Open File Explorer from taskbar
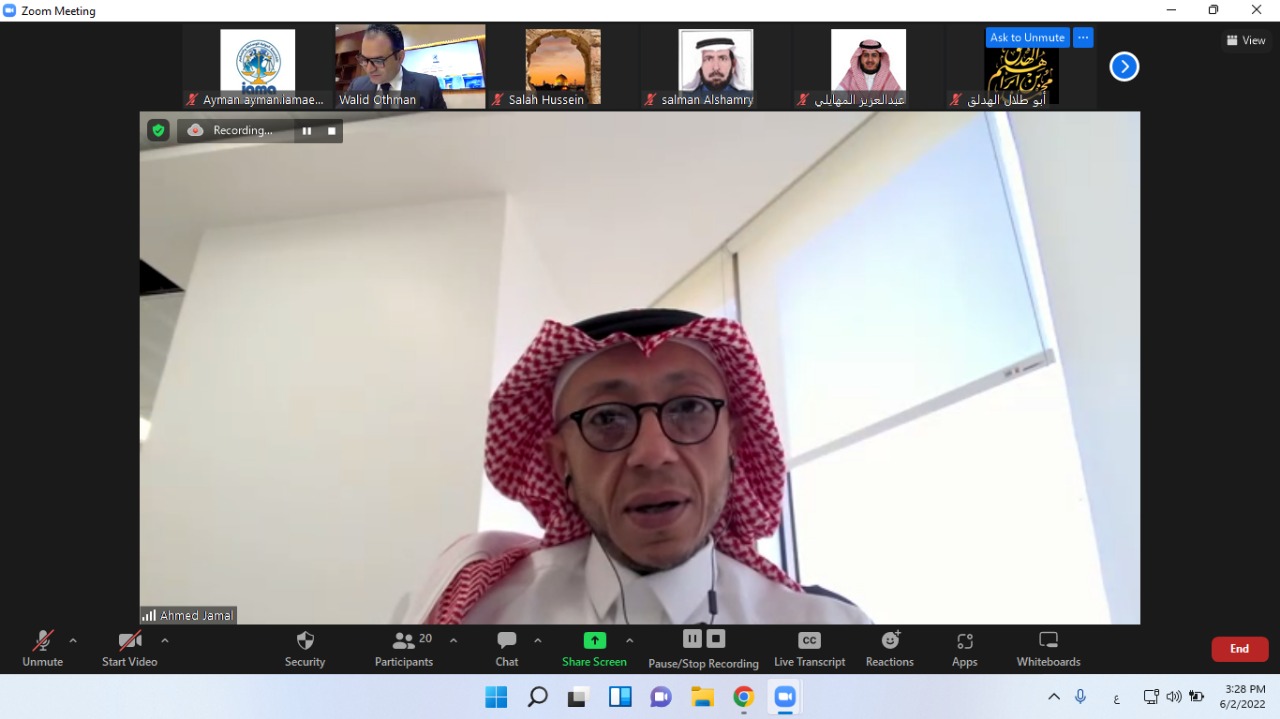Viewport: 1280px width, 719px height. click(x=703, y=697)
